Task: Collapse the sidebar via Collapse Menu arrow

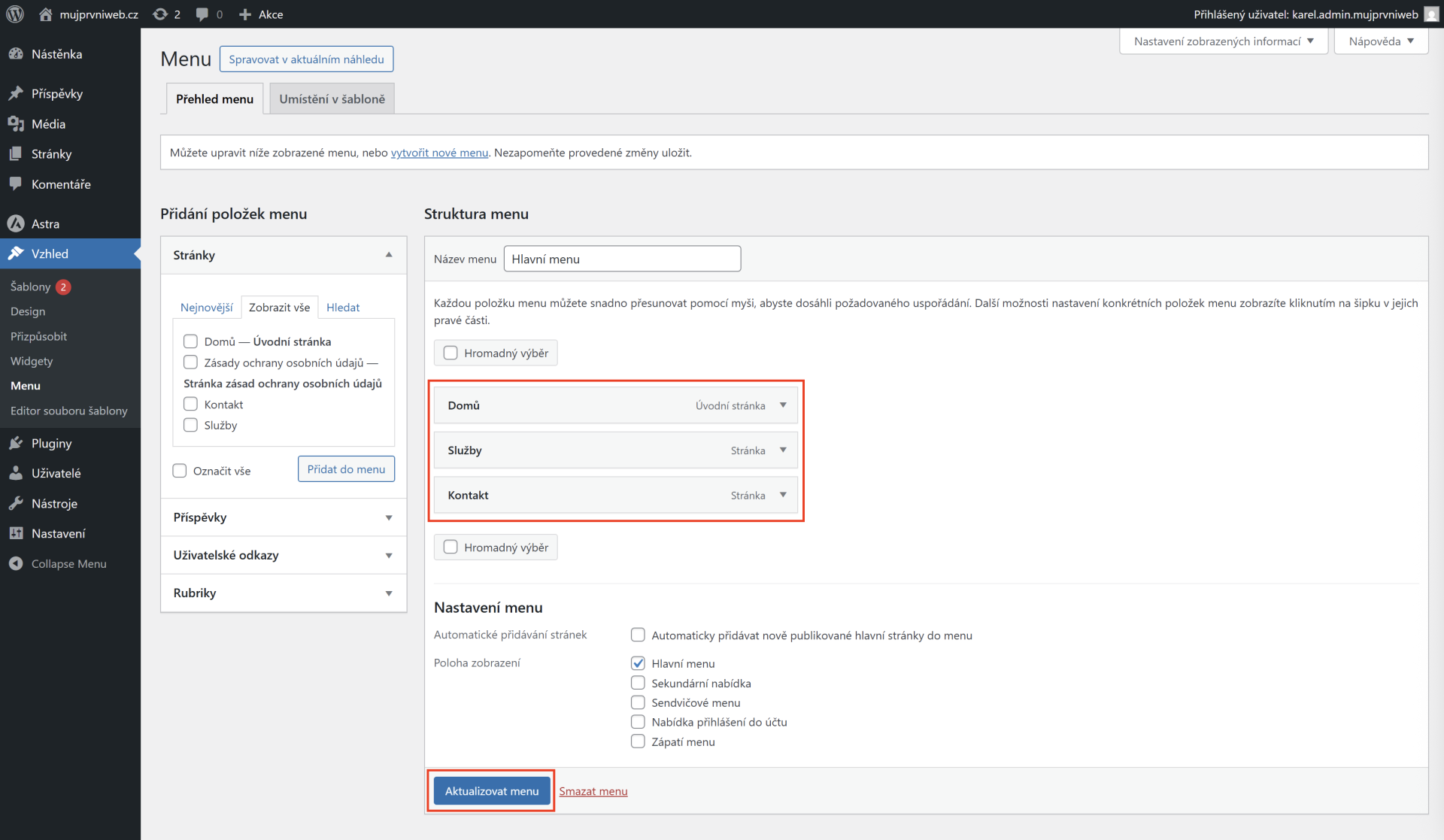Action: tap(15, 563)
